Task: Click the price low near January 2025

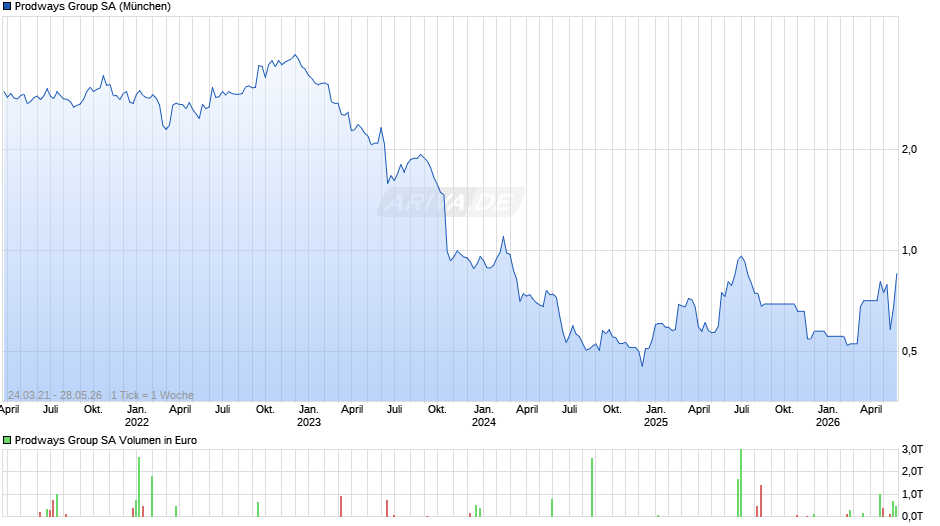Action: [x=643, y=366]
